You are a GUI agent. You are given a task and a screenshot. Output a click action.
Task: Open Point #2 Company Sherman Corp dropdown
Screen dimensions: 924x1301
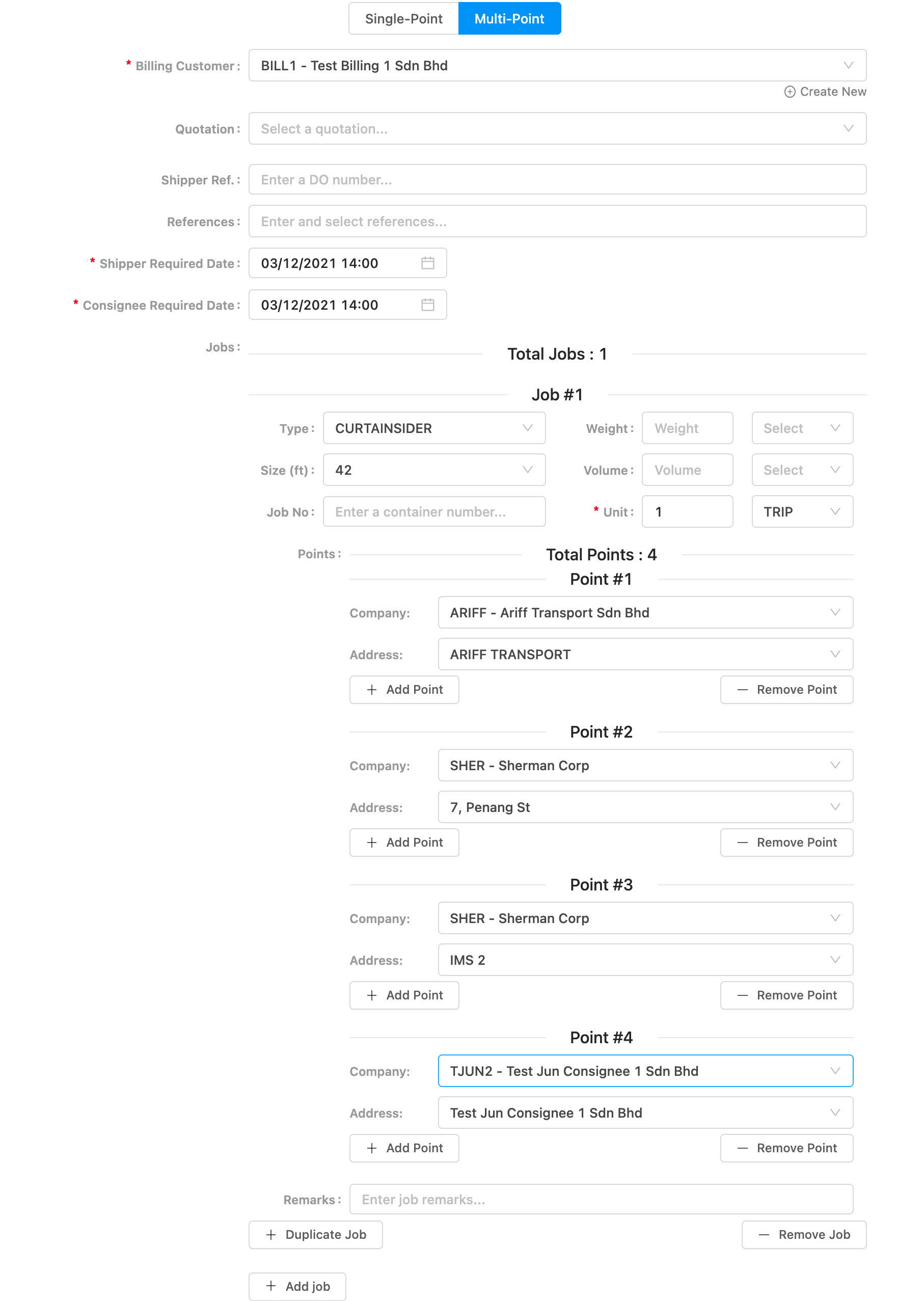645,765
